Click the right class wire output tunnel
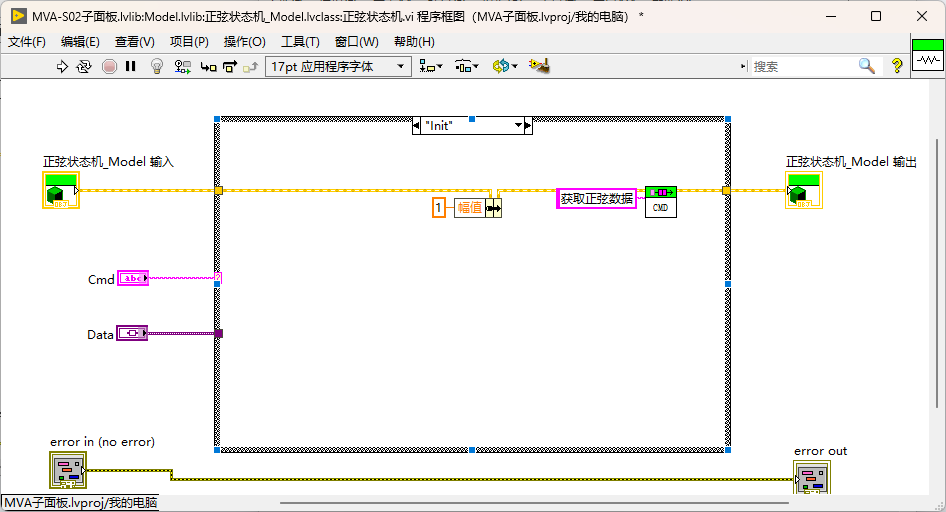Screen dimensions: 946x512 [x=726, y=191]
